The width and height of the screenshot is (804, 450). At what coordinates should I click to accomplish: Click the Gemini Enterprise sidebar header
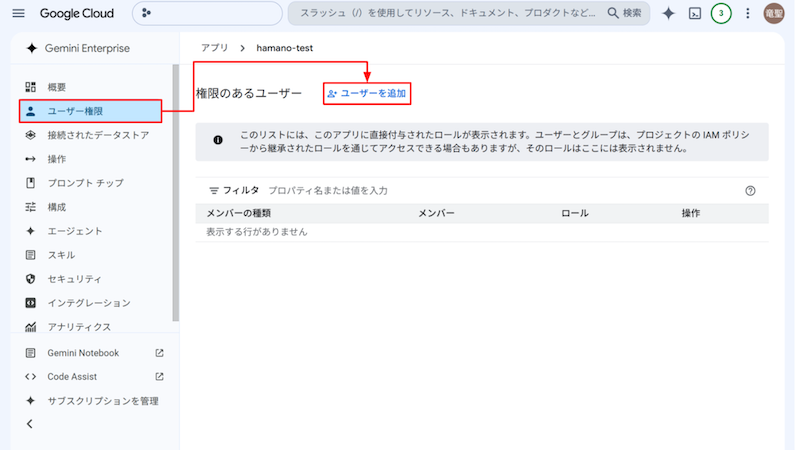[78, 48]
